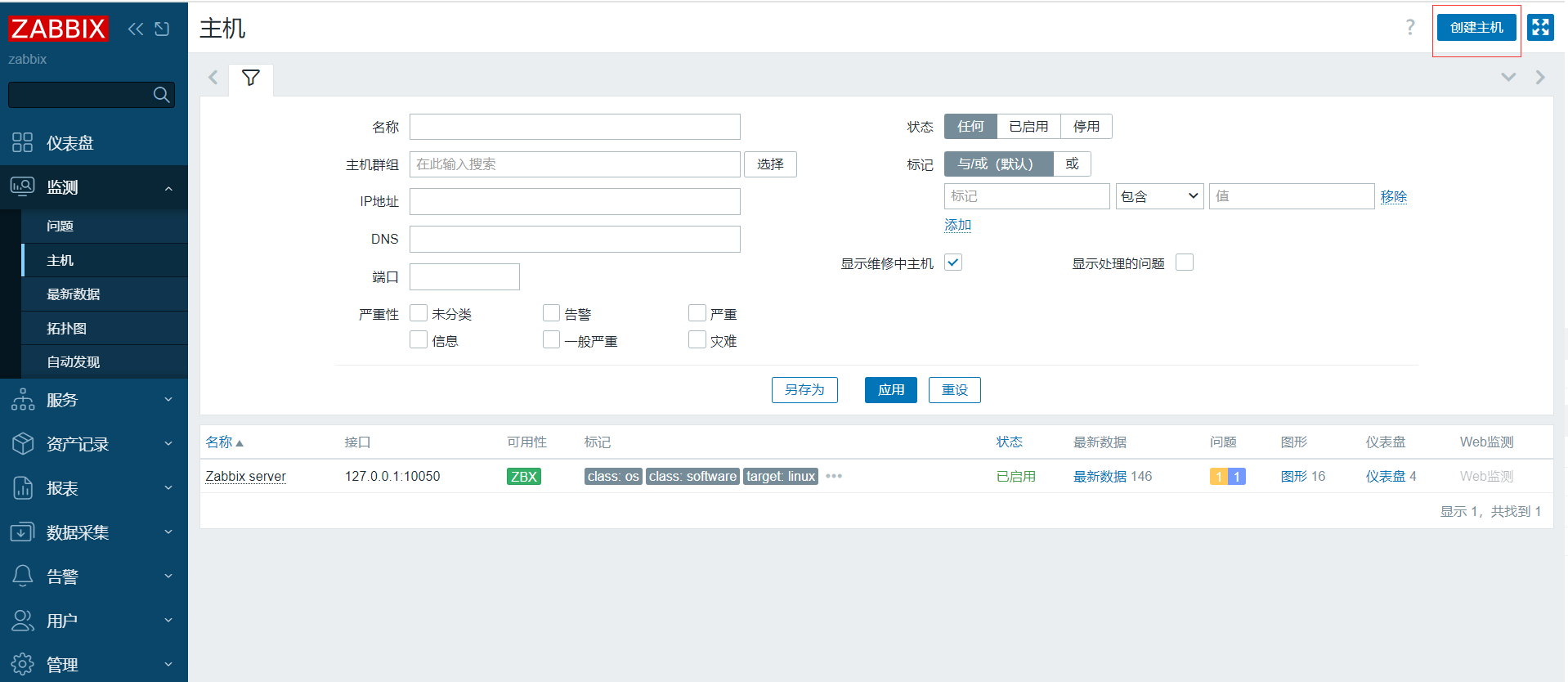Select tag mode 或
Image resolution: width=1568 pixels, height=682 pixels.
[x=1072, y=164]
